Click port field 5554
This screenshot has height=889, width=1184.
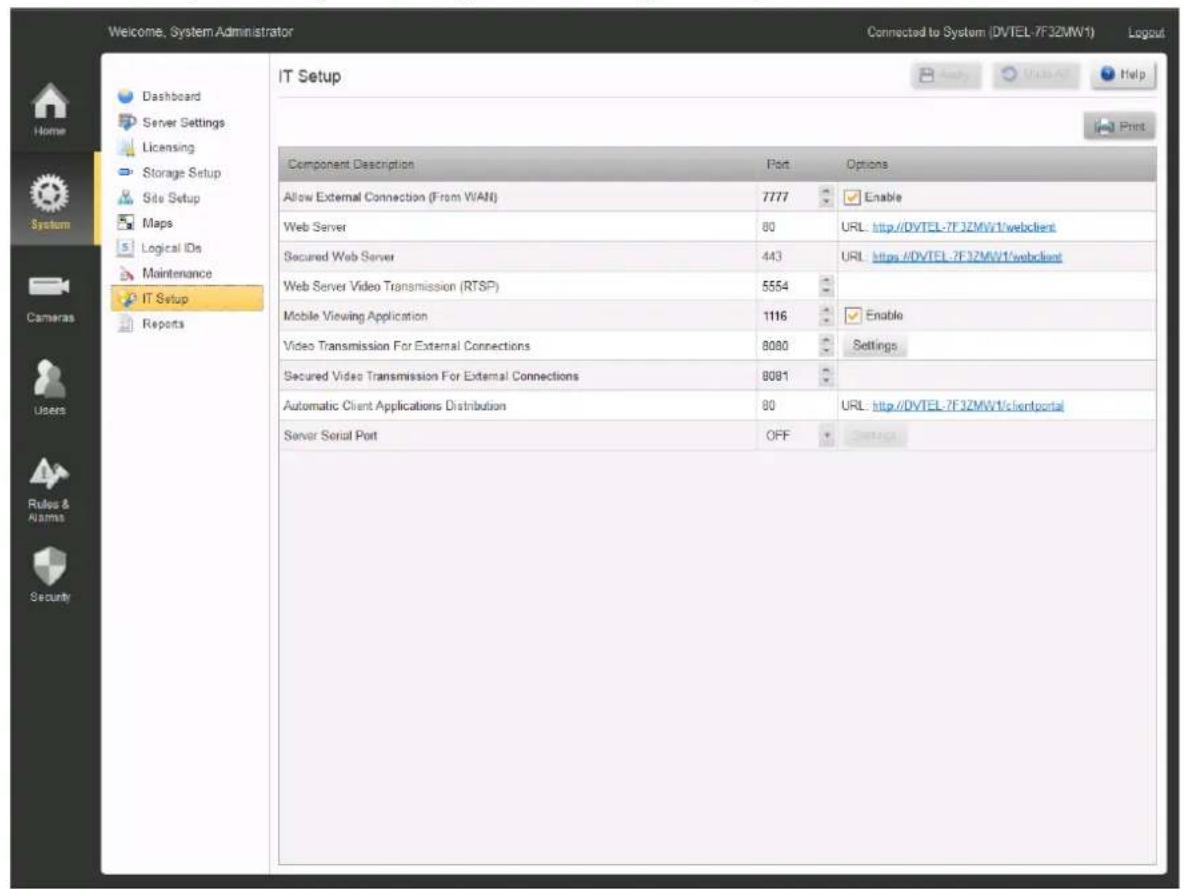788,286
